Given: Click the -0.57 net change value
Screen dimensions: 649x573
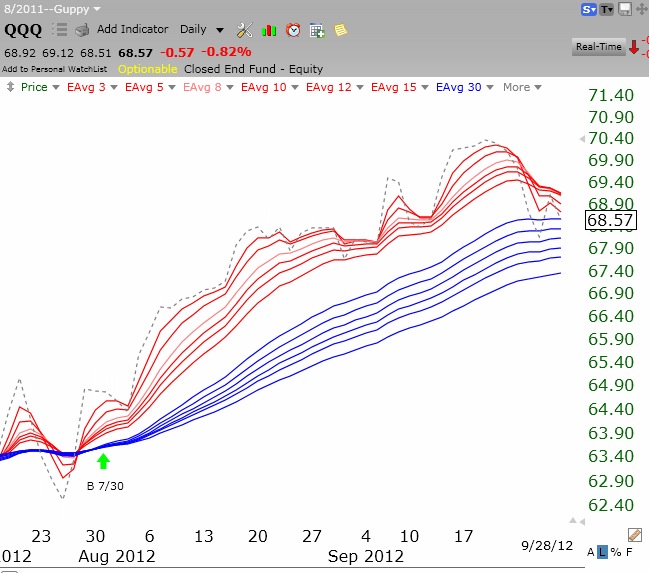Looking at the screenshot, I should tap(177, 53).
